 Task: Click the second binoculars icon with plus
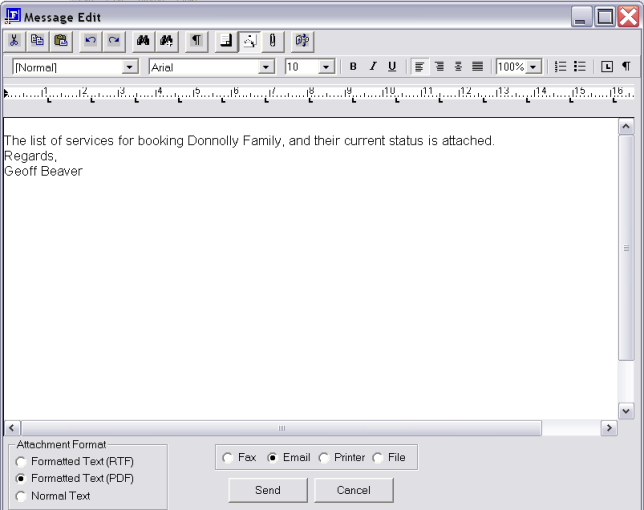click(167, 41)
